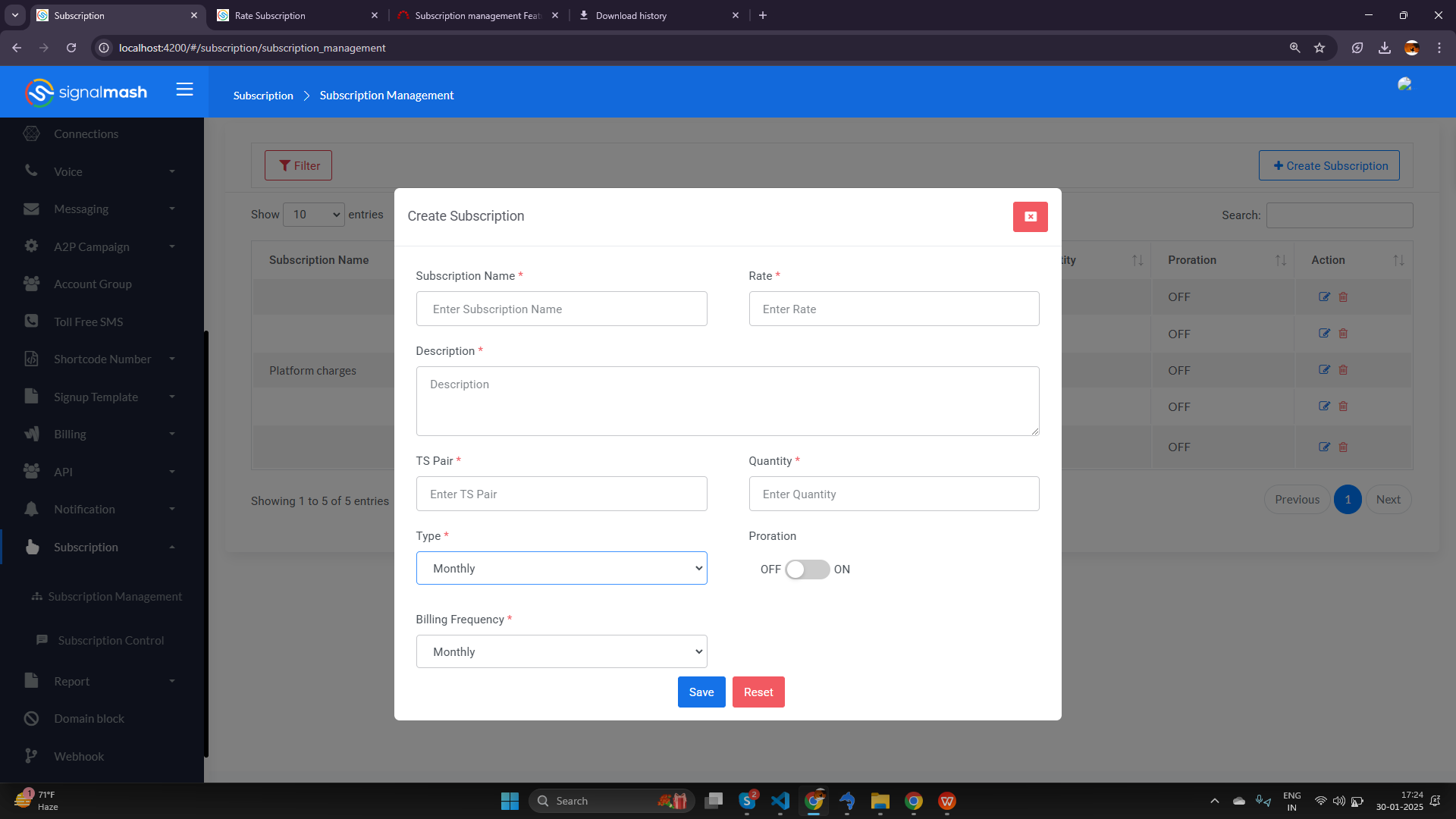
Task: Delete the Platform charges subscription row
Action: click(1343, 369)
